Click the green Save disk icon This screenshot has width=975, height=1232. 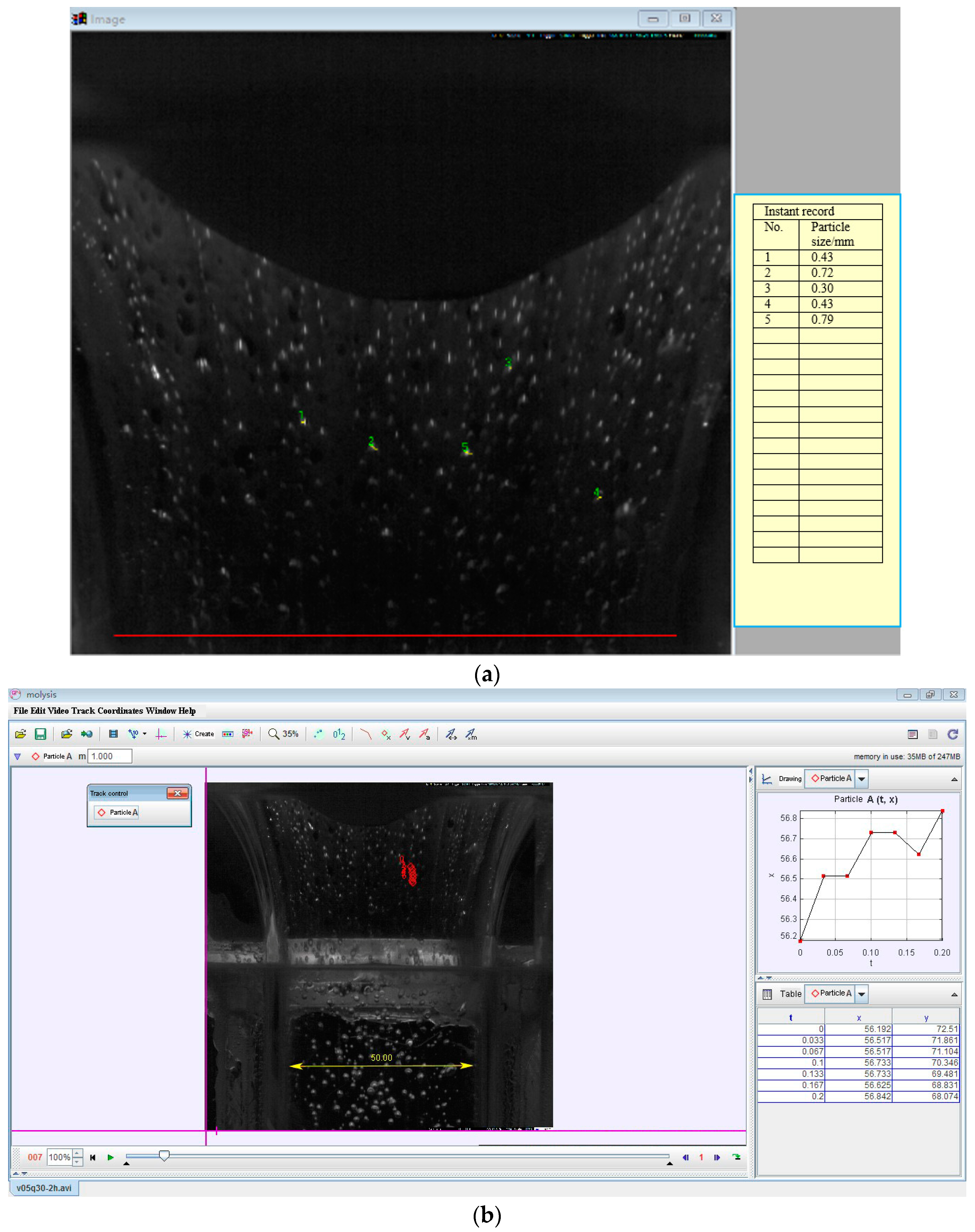point(40,734)
